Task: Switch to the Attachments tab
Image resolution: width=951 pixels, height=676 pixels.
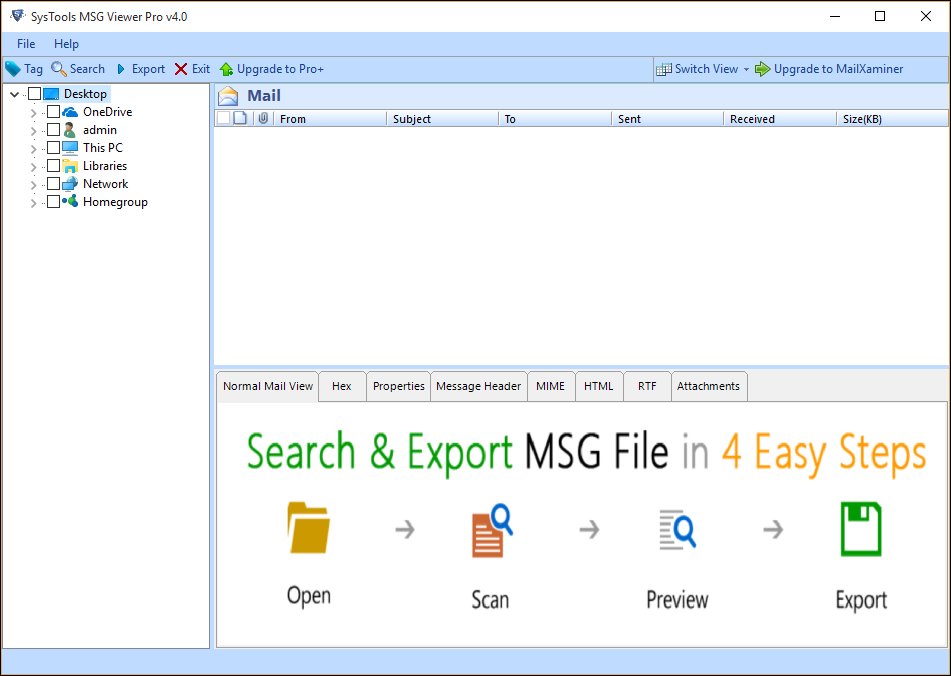Action: pyautogui.click(x=709, y=386)
